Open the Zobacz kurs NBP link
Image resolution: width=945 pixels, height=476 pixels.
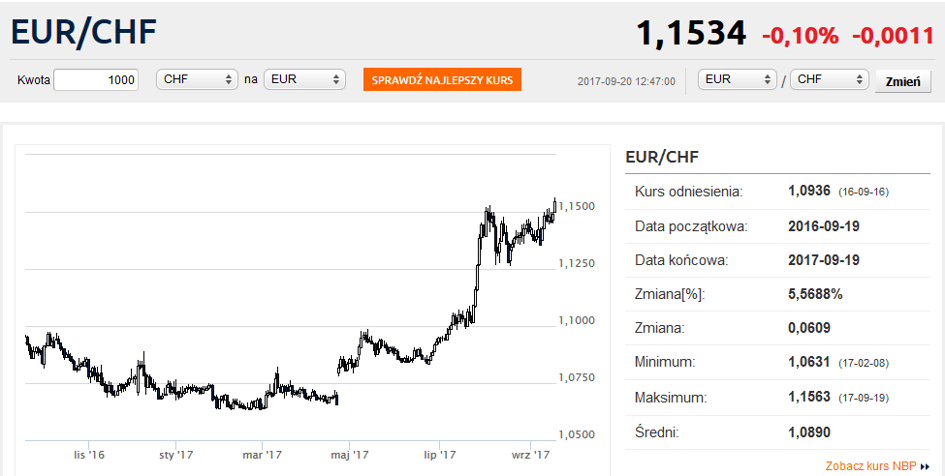871,466
